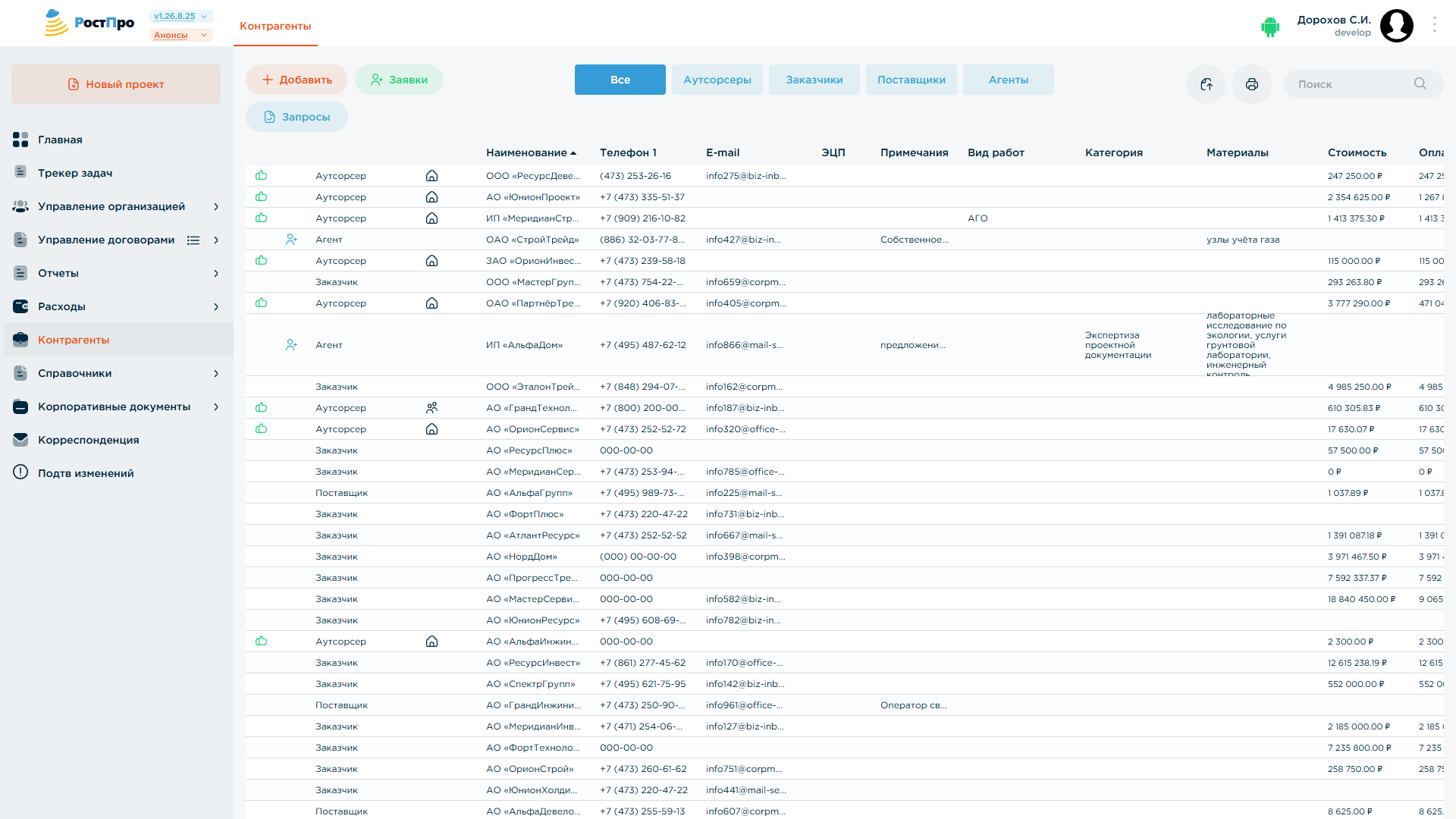Select the Заказчики filter tab
The height and width of the screenshot is (819, 1456).
[814, 80]
